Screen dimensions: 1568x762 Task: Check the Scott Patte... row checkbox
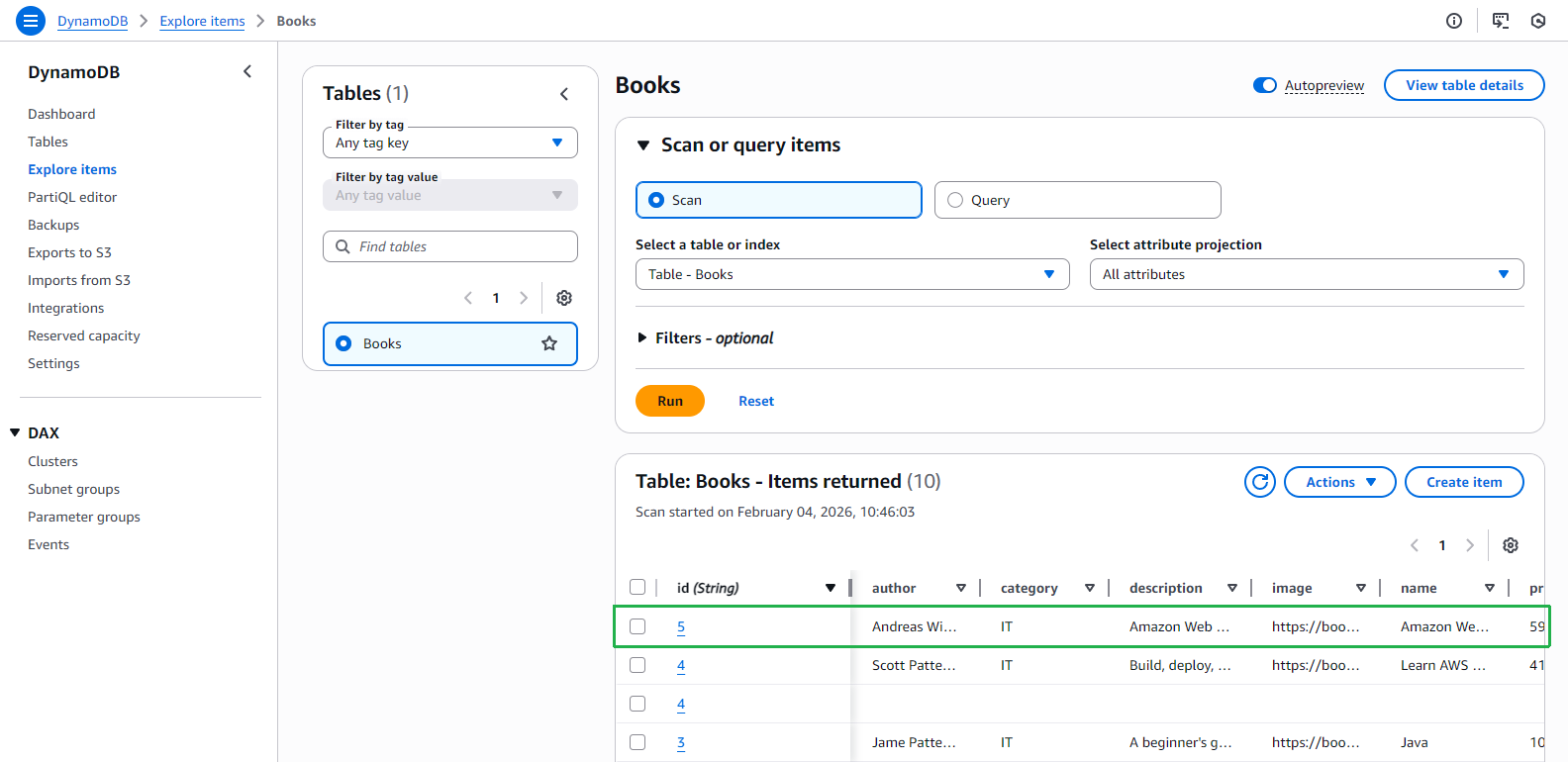click(x=637, y=665)
